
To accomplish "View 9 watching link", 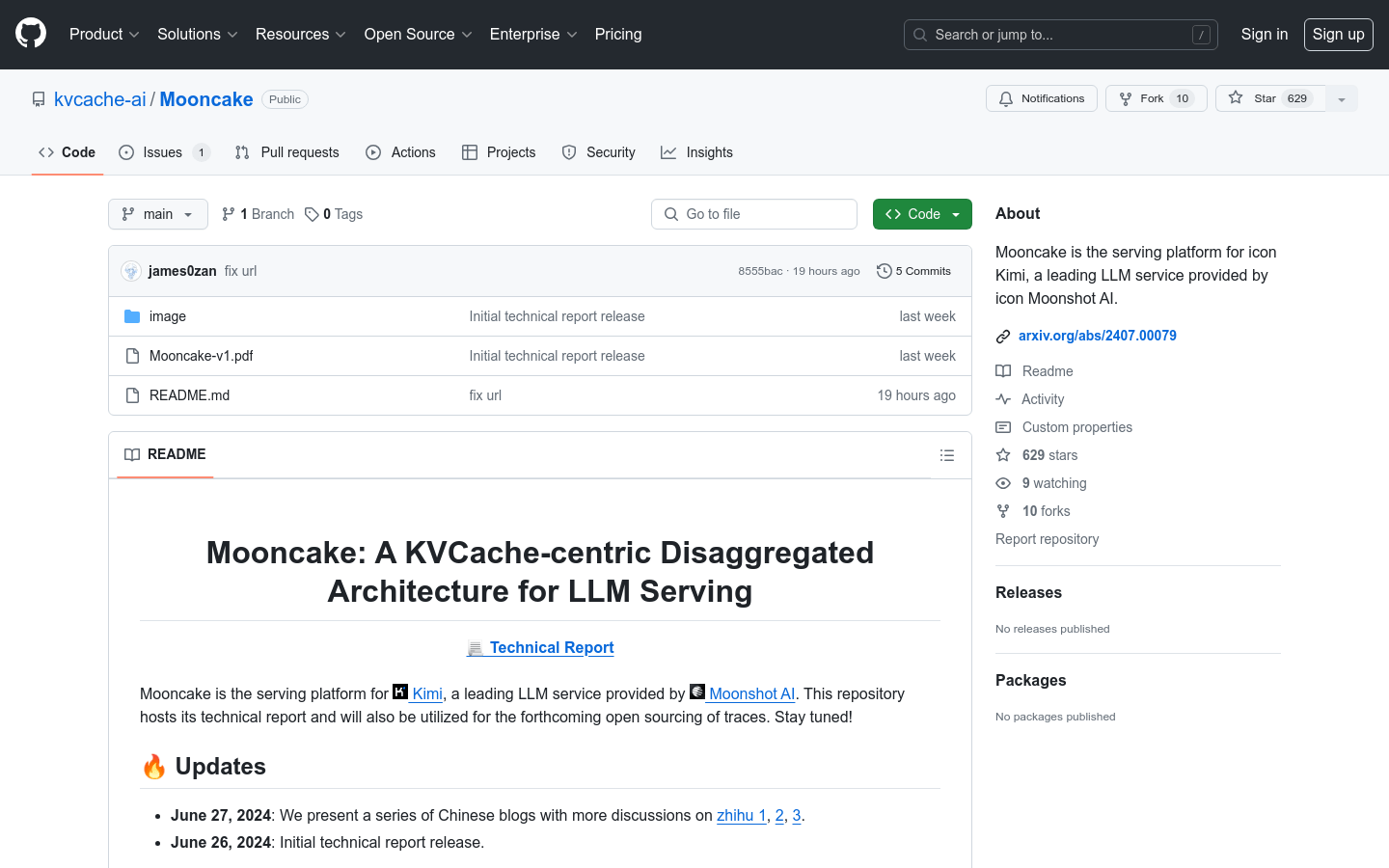I will [1041, 483].
